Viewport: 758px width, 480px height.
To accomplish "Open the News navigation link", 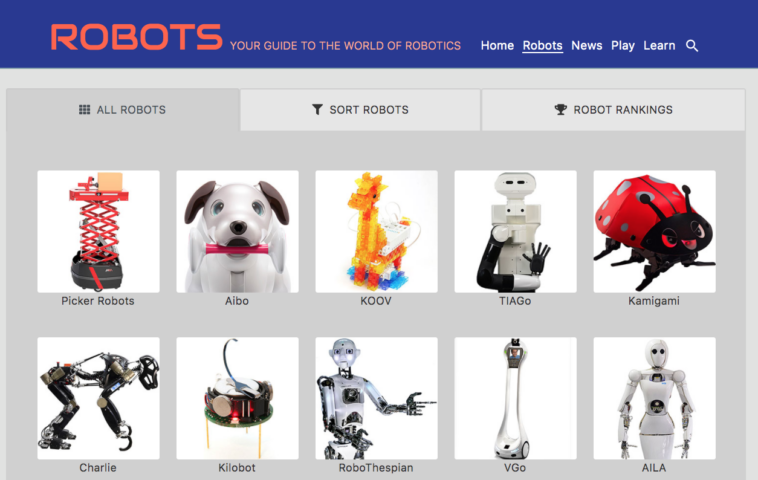I will click(586, 45).
